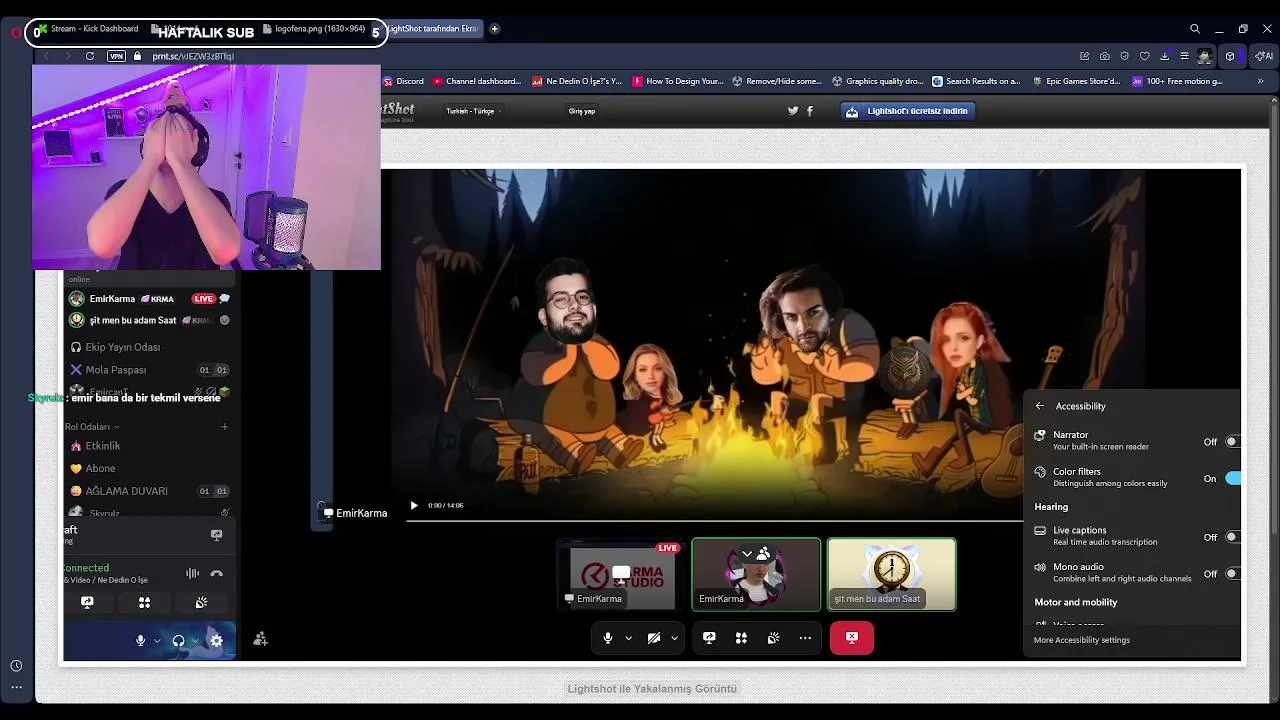Toggle Color filters switch
Viewport: 1280px width, 720px height.
coord(1232,479)
